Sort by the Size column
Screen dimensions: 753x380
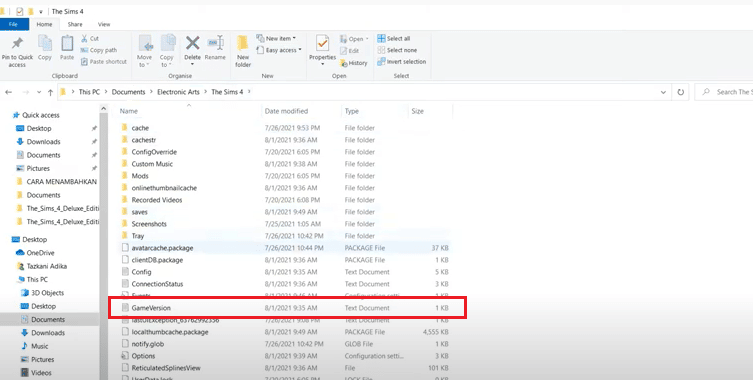click(x=417, y=111)
